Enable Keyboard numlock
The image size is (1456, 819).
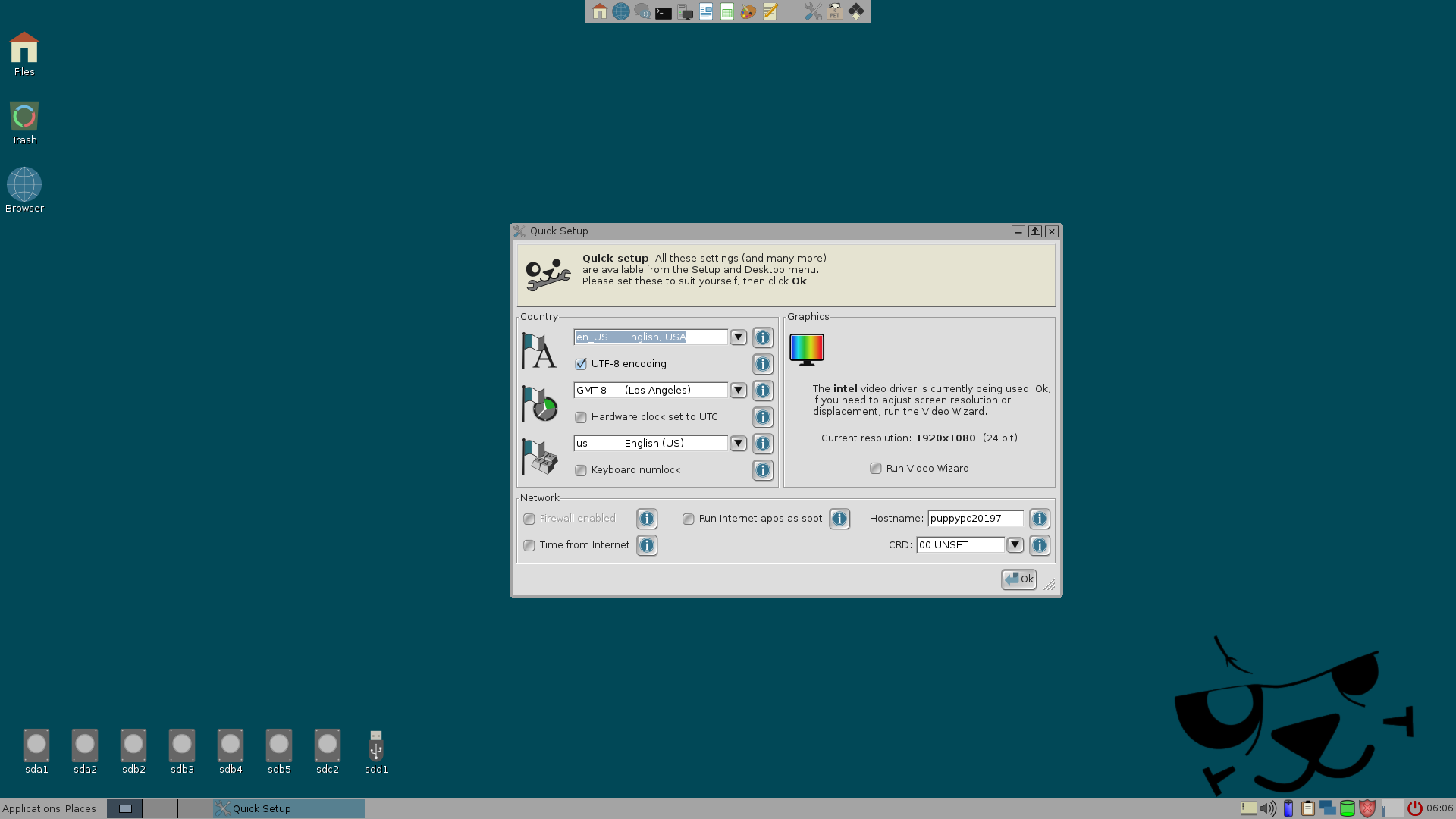point(581,470)
